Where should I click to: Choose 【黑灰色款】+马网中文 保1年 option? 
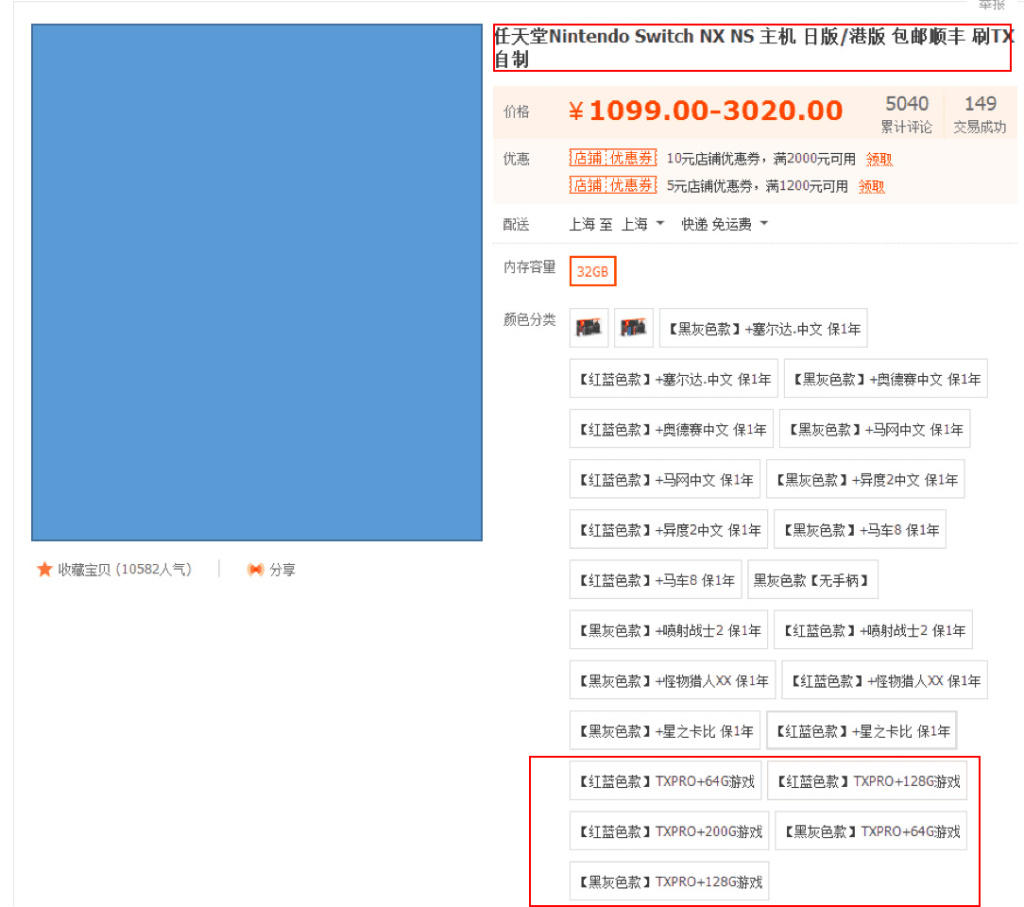click(874, 429)
